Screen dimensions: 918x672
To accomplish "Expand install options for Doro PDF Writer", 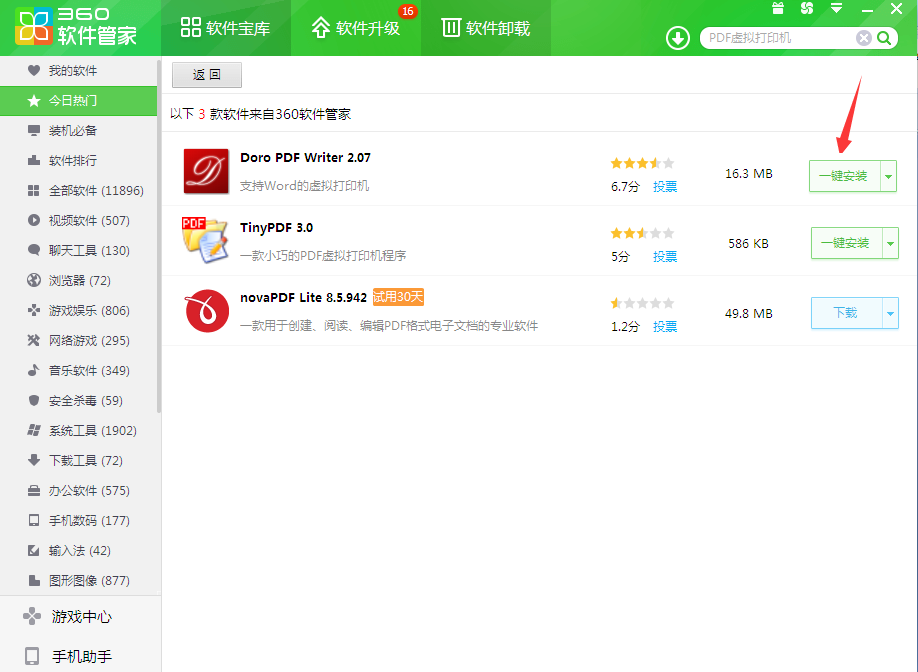I will [x=889, y=176].
